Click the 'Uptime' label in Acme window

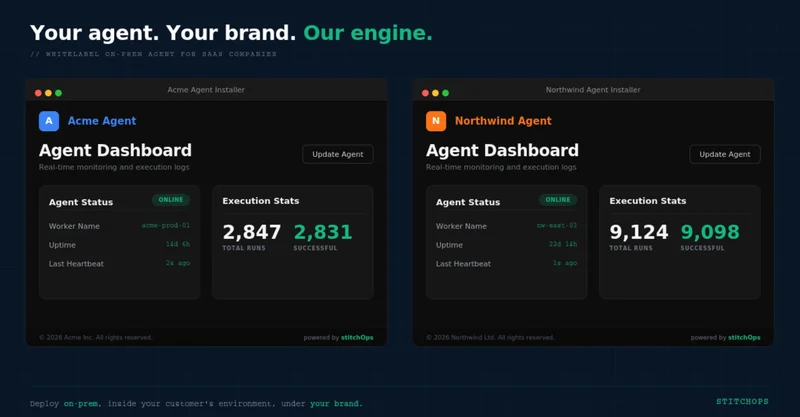coord(62,245)
